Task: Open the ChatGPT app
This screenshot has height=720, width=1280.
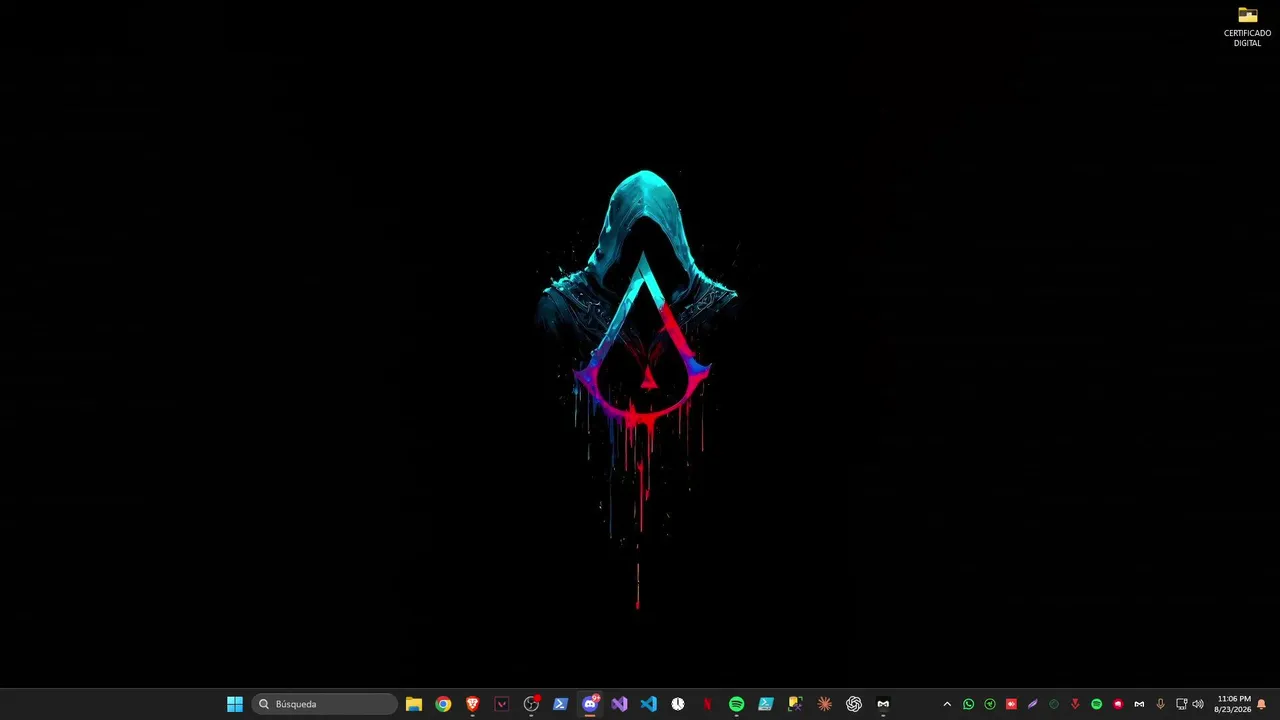Action: 853,704
